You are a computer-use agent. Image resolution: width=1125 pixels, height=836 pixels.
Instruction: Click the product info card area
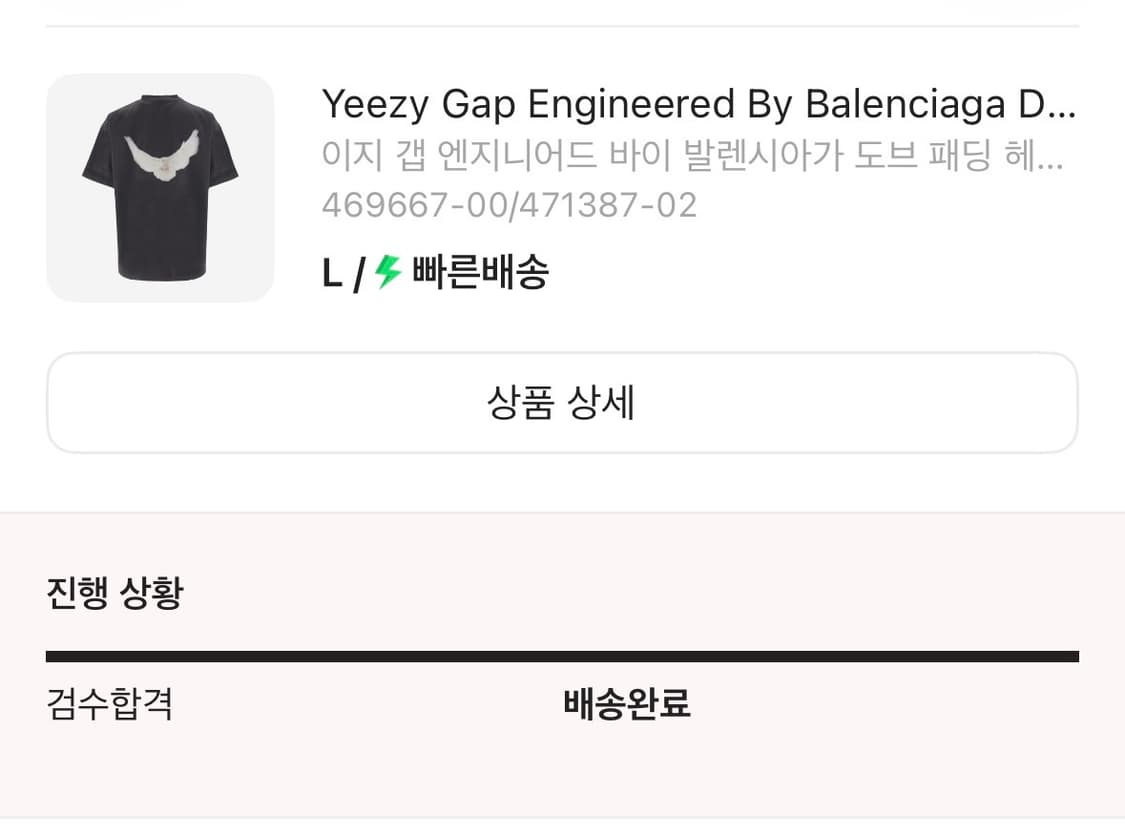[x=560, y=185]
